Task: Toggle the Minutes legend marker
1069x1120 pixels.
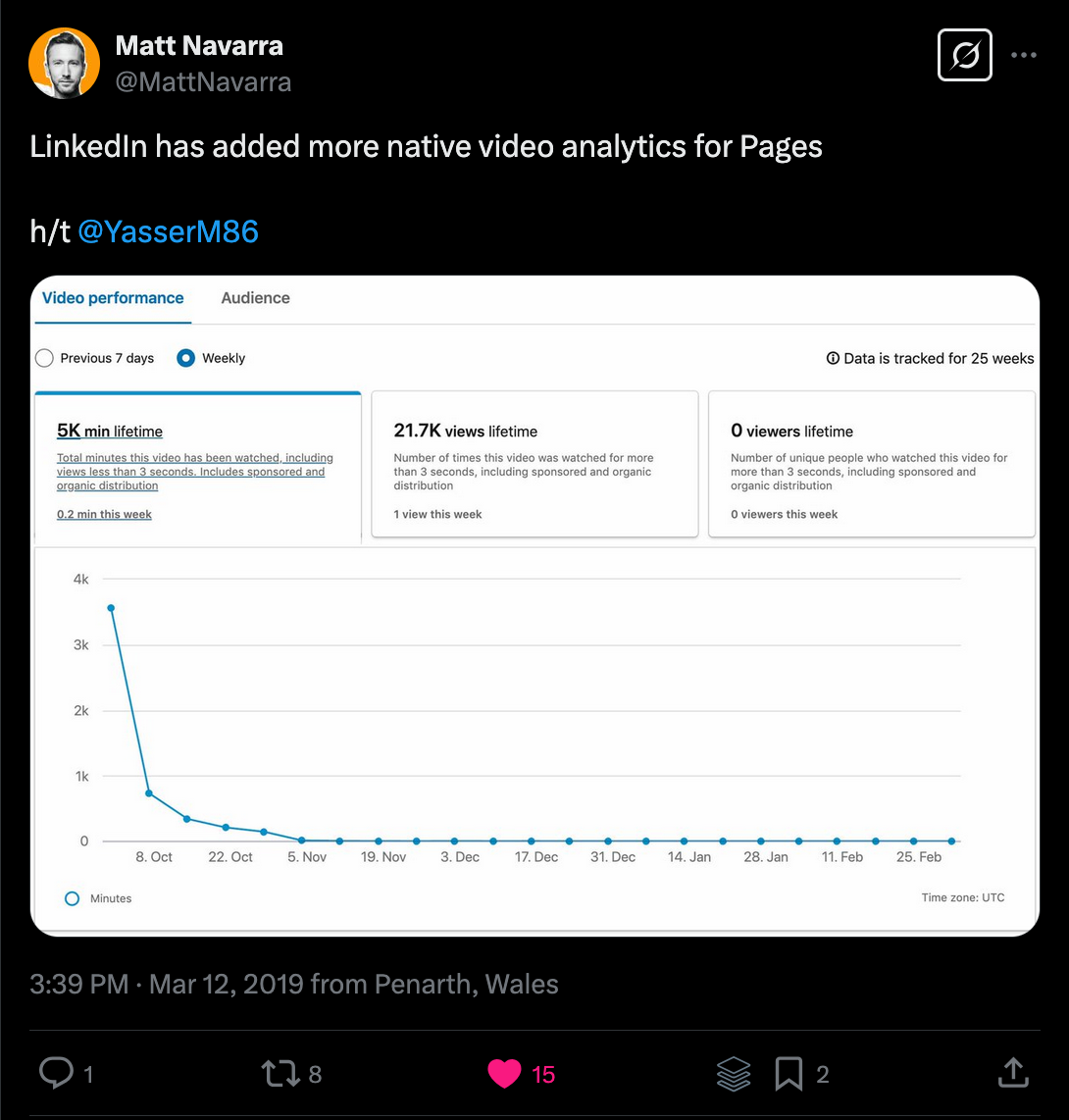Action: point(72,898)
